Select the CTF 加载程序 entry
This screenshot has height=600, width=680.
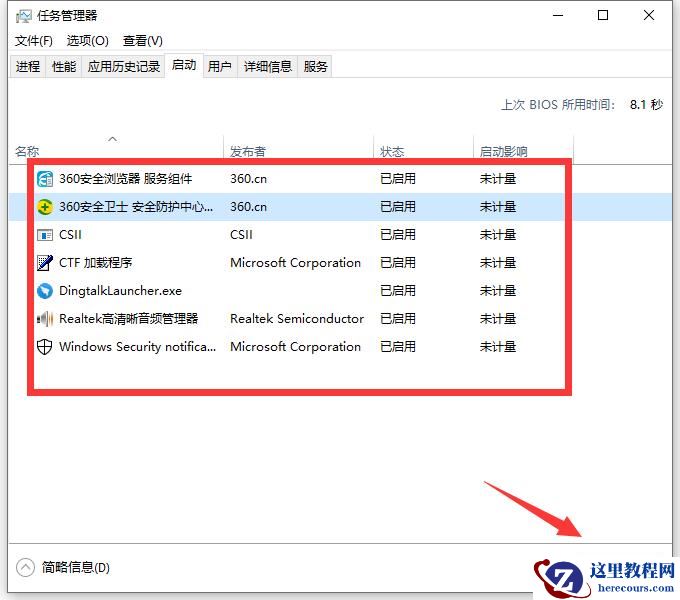(x=95, y=263)
